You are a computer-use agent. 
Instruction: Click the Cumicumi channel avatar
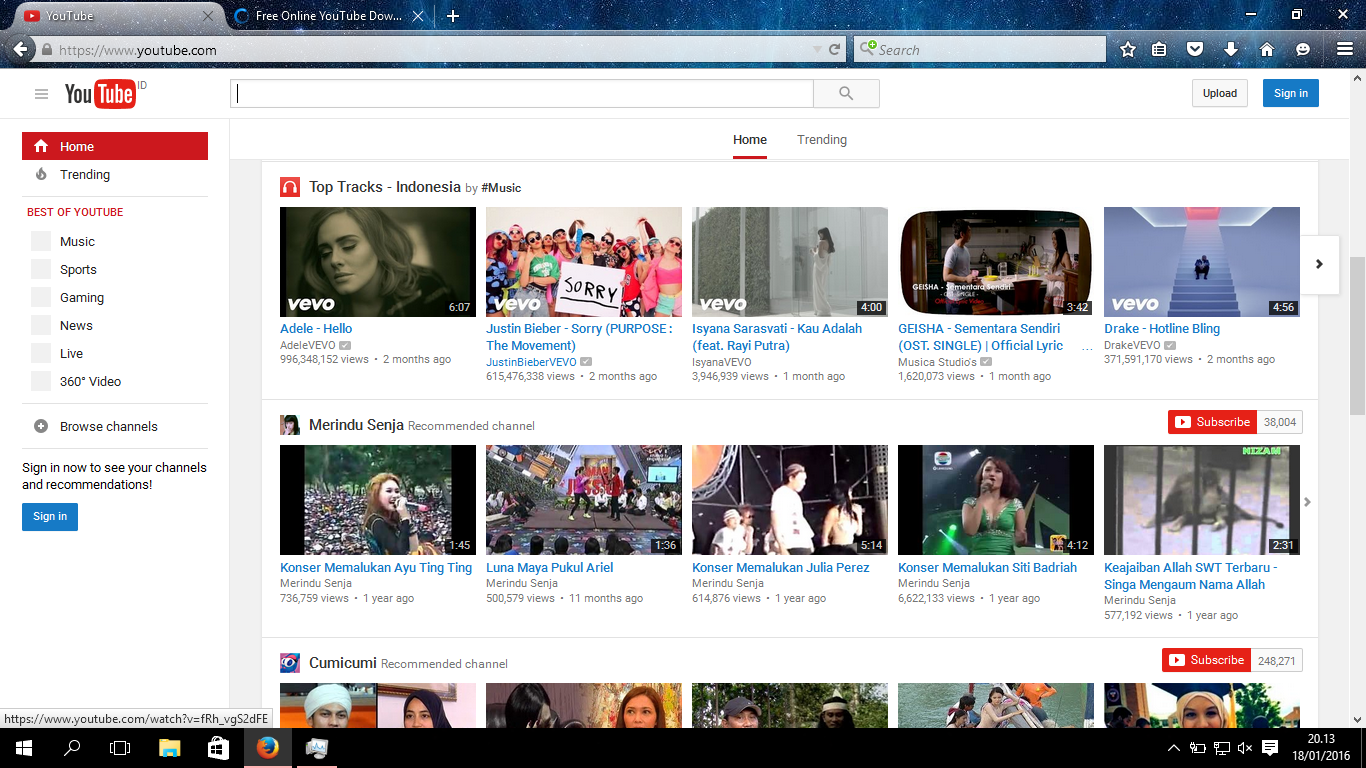[x=290, y=663]
